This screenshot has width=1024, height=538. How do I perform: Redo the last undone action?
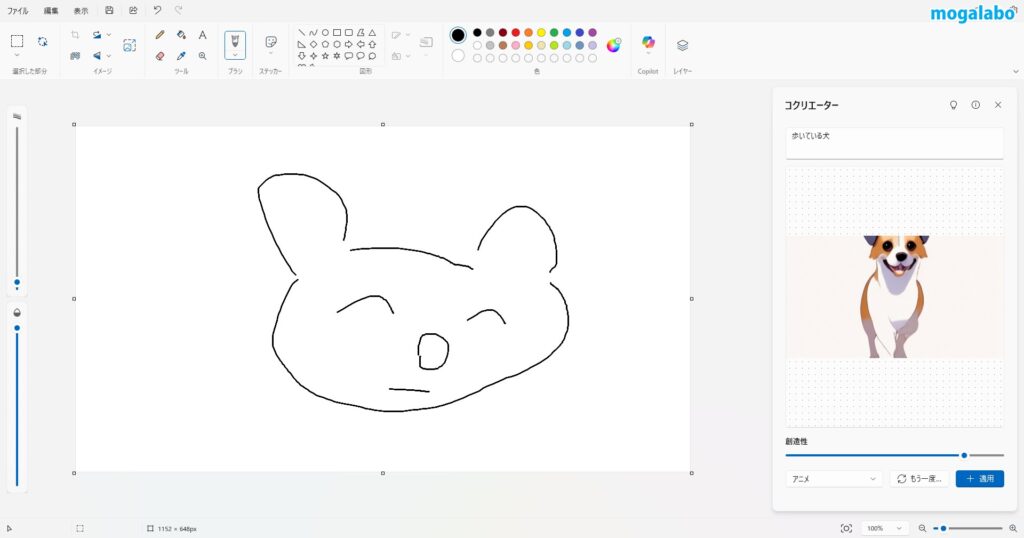178,10
